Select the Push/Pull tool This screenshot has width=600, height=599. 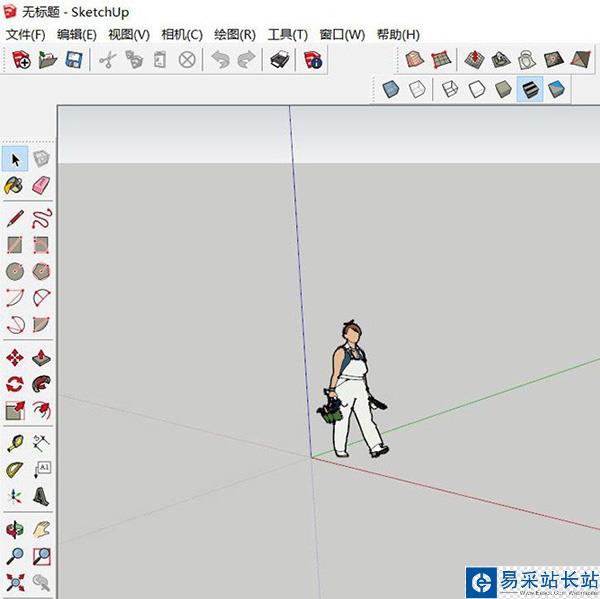pyautogui.click(x=41, y=357)
